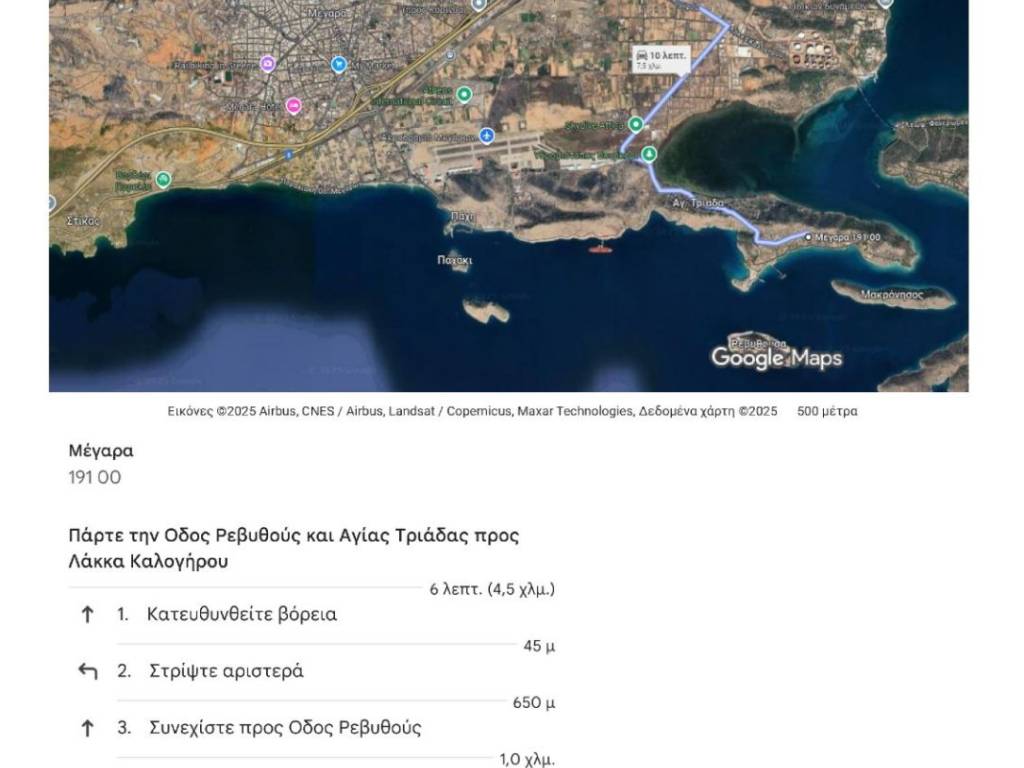The width and height of the screenshot is (1024, 768).
Task: Select step Συνεχίστε προς Οδος Ρεβυθούς
Action: pyautogui.click(x=285, y=728)
